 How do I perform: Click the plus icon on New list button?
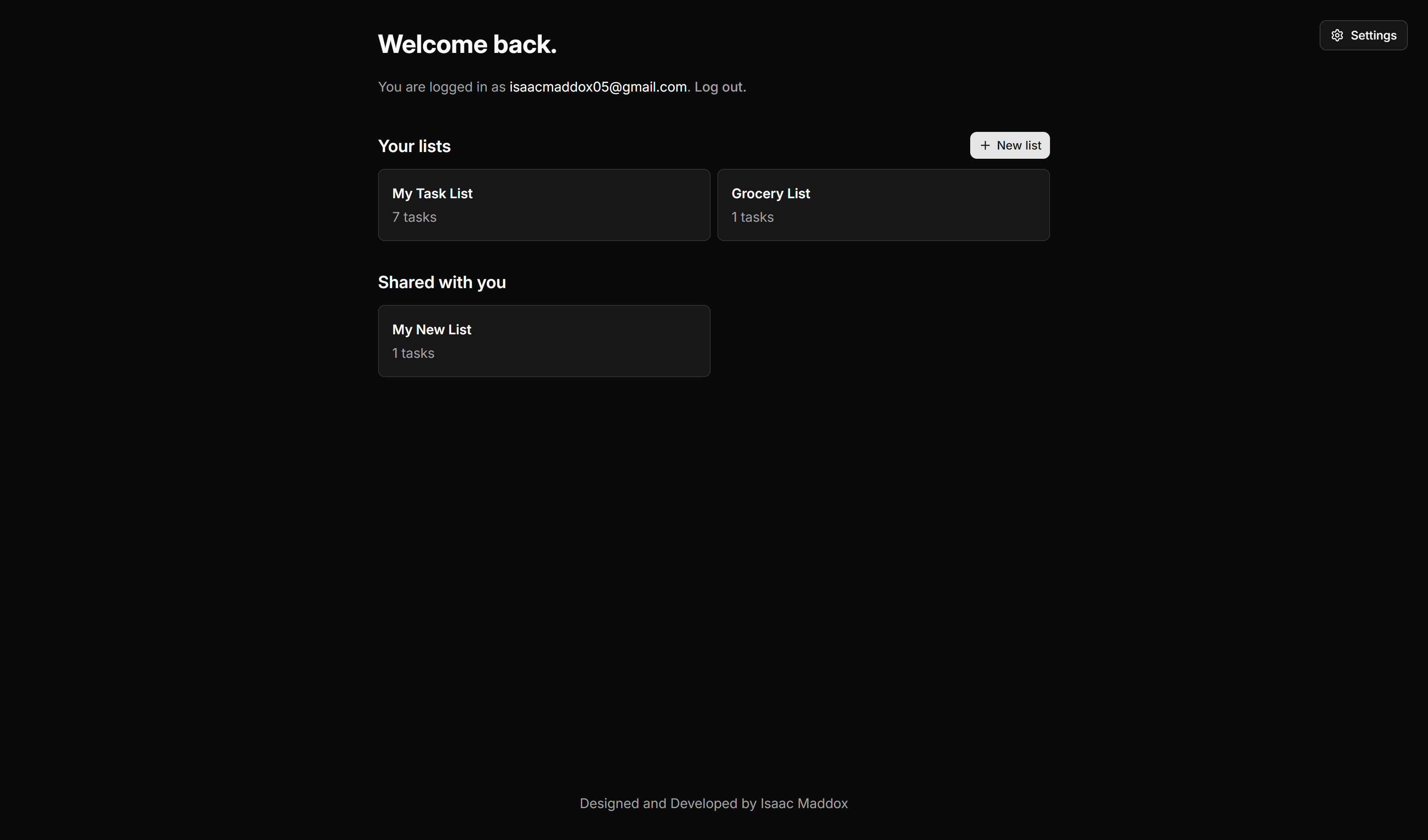pyautogui.click(x=985, y=145)
